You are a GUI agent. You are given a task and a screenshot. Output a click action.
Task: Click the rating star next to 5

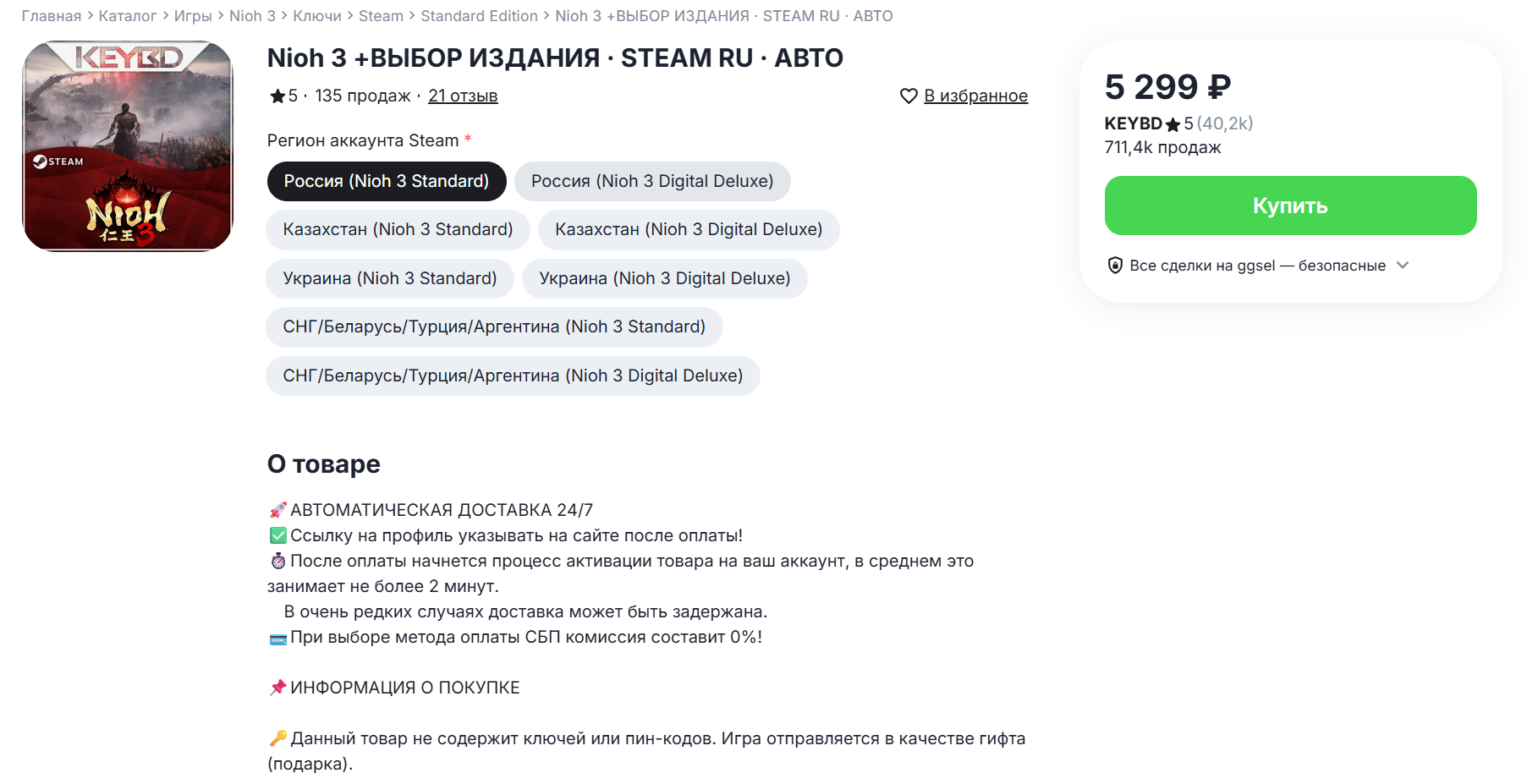(277, 96)
